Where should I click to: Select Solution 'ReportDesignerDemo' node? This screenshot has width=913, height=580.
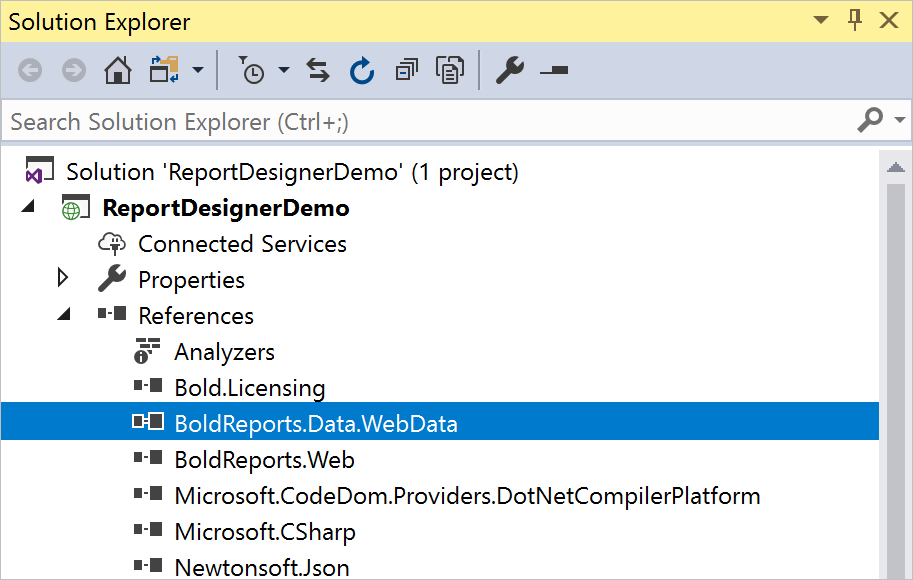[x=292, y=172]
